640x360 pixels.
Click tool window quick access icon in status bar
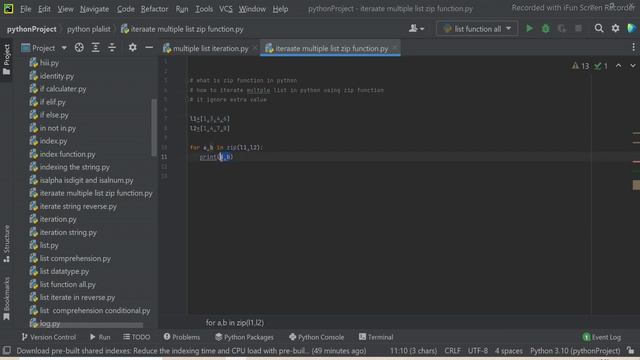point(7,351)
